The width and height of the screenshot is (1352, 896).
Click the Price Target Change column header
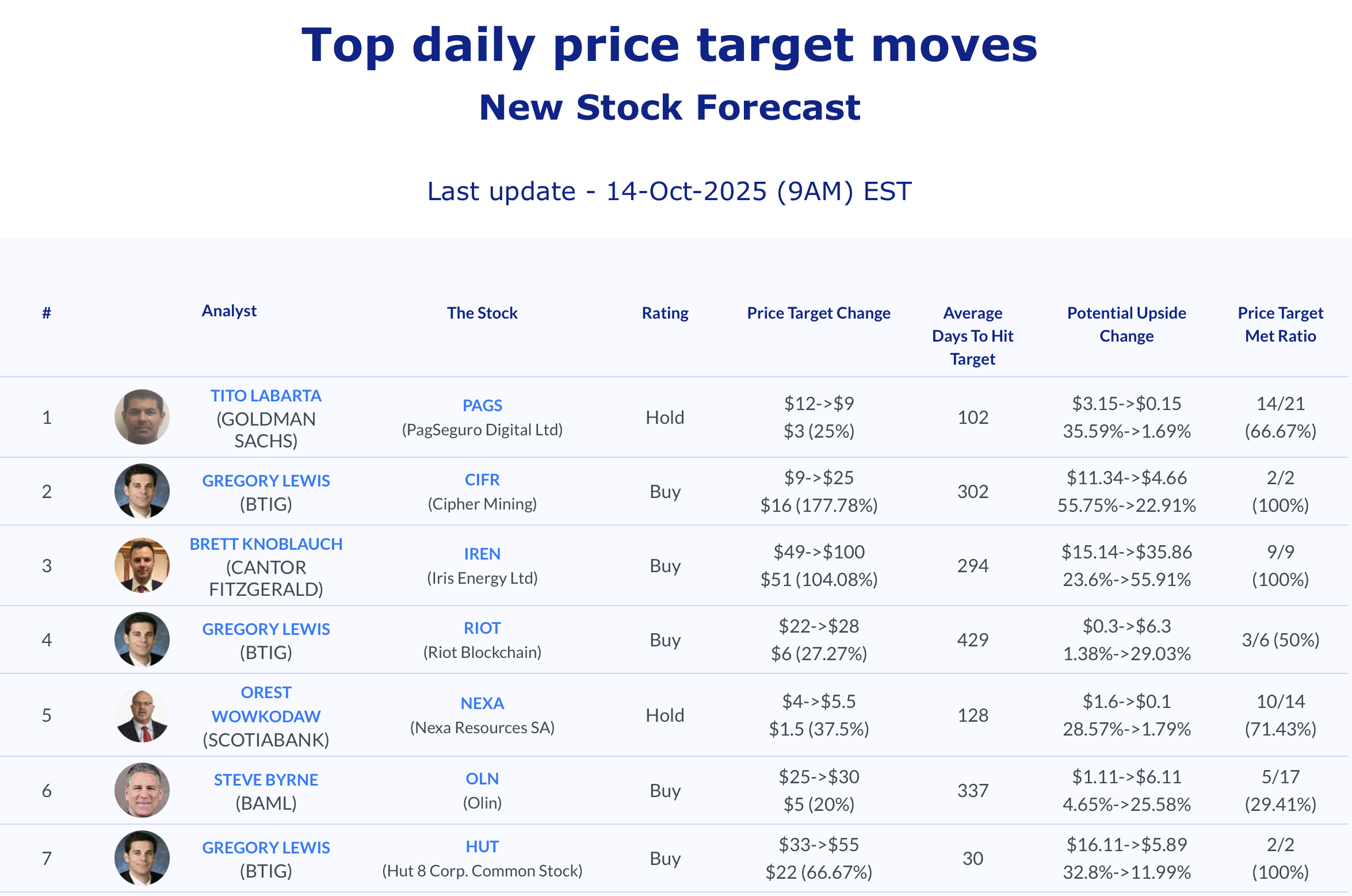(x=819, y=313)
